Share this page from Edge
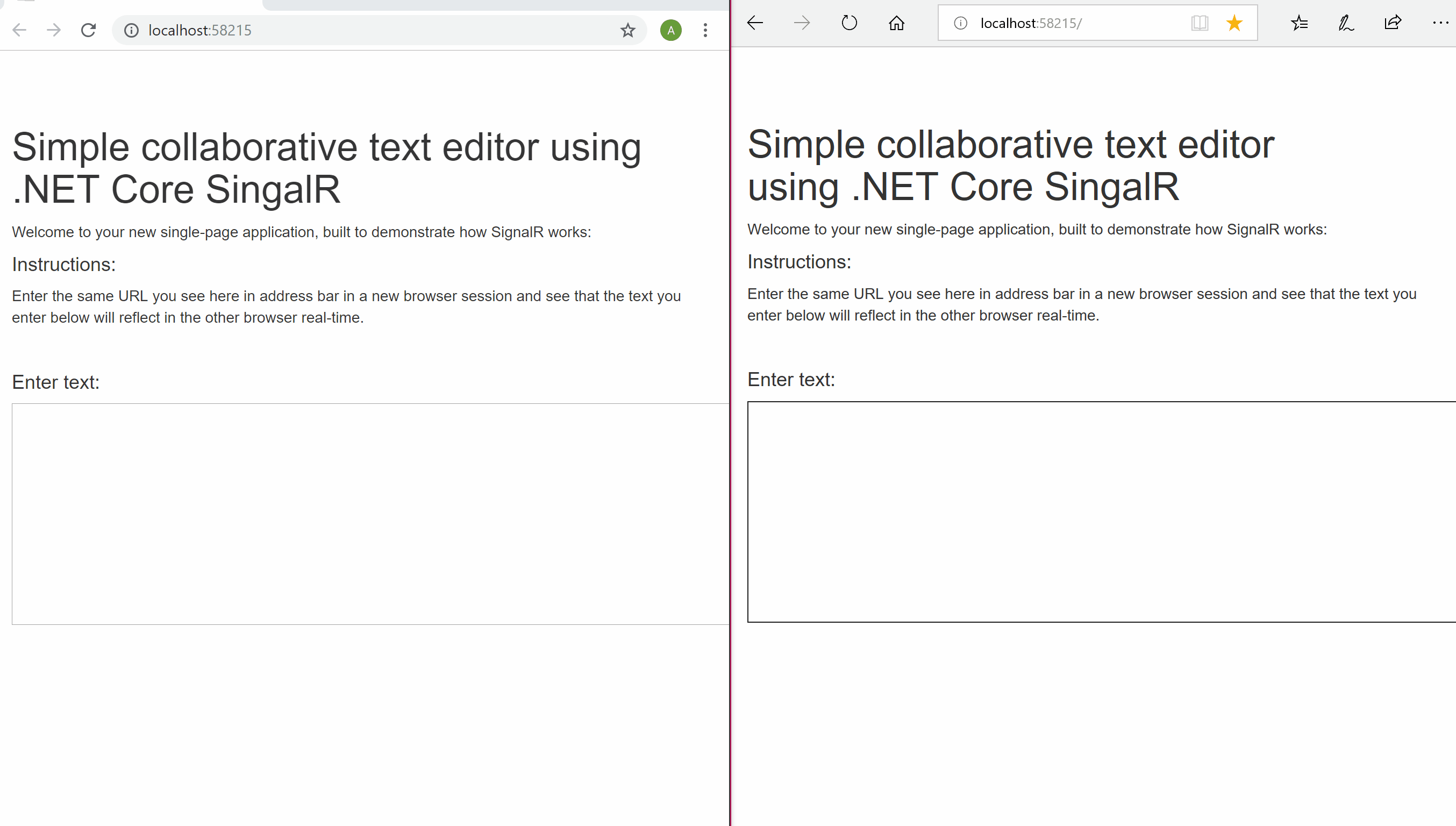This screenshot has height=826, width=1456. pos(1393,23)
